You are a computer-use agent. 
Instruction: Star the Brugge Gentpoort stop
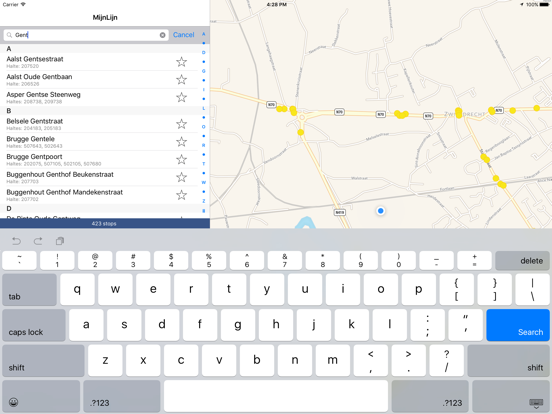coord(181,159)
